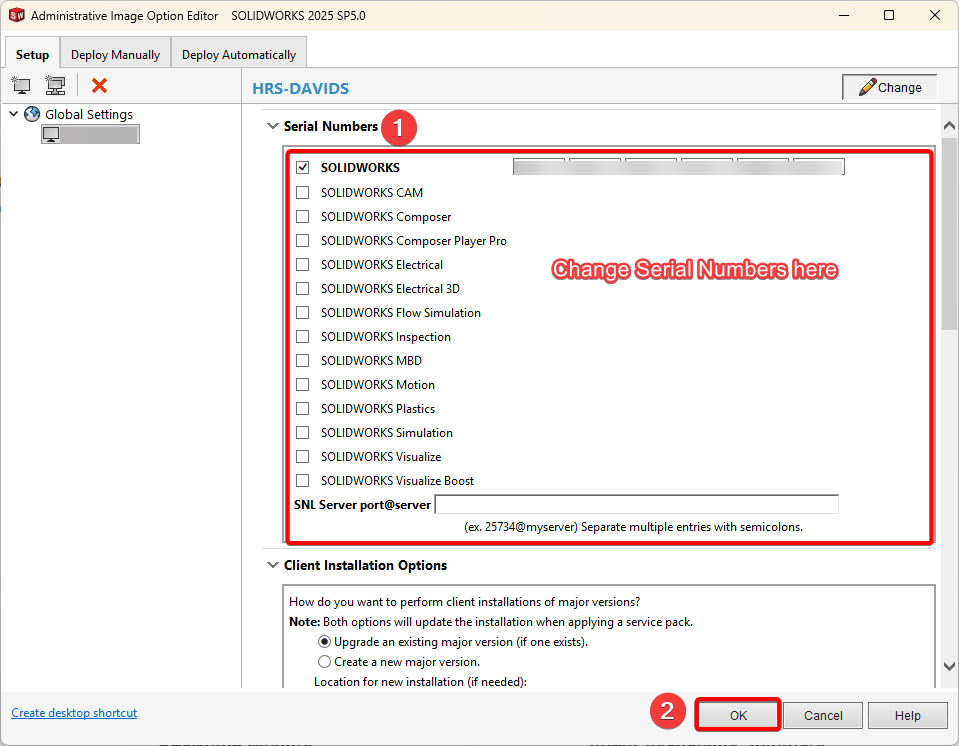Open the Deploy Automatically tab
This screenshot has height=746, width=959.
click(x=239, y=54)
